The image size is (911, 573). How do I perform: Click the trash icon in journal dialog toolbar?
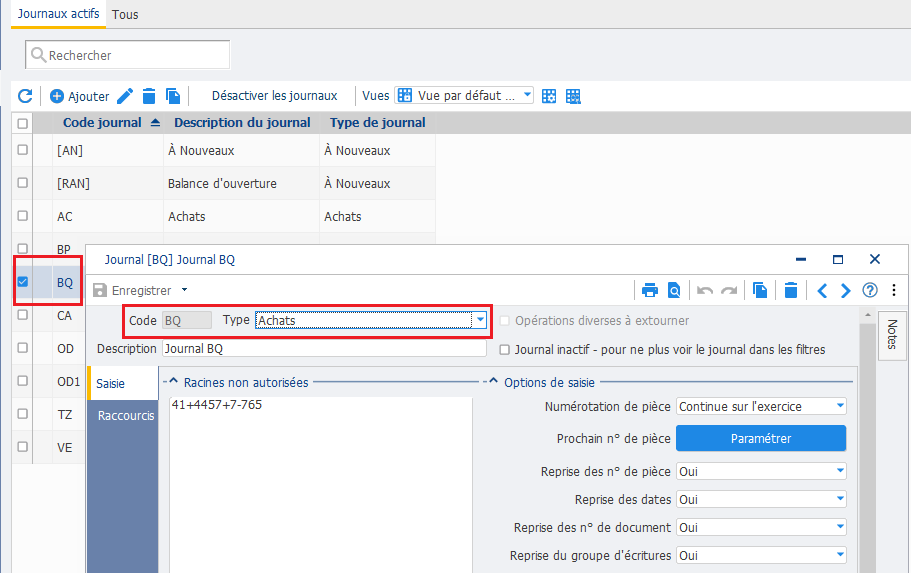tap(791, 290)
